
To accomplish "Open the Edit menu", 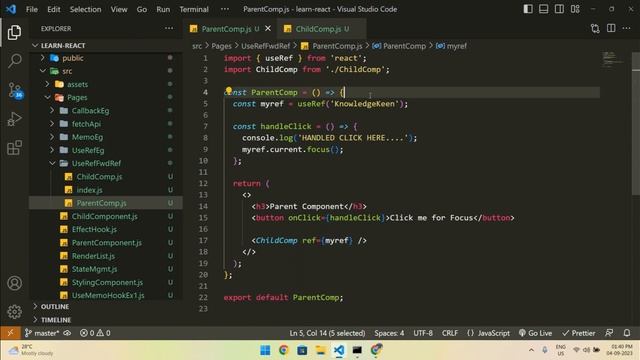I will pos(53,9).
